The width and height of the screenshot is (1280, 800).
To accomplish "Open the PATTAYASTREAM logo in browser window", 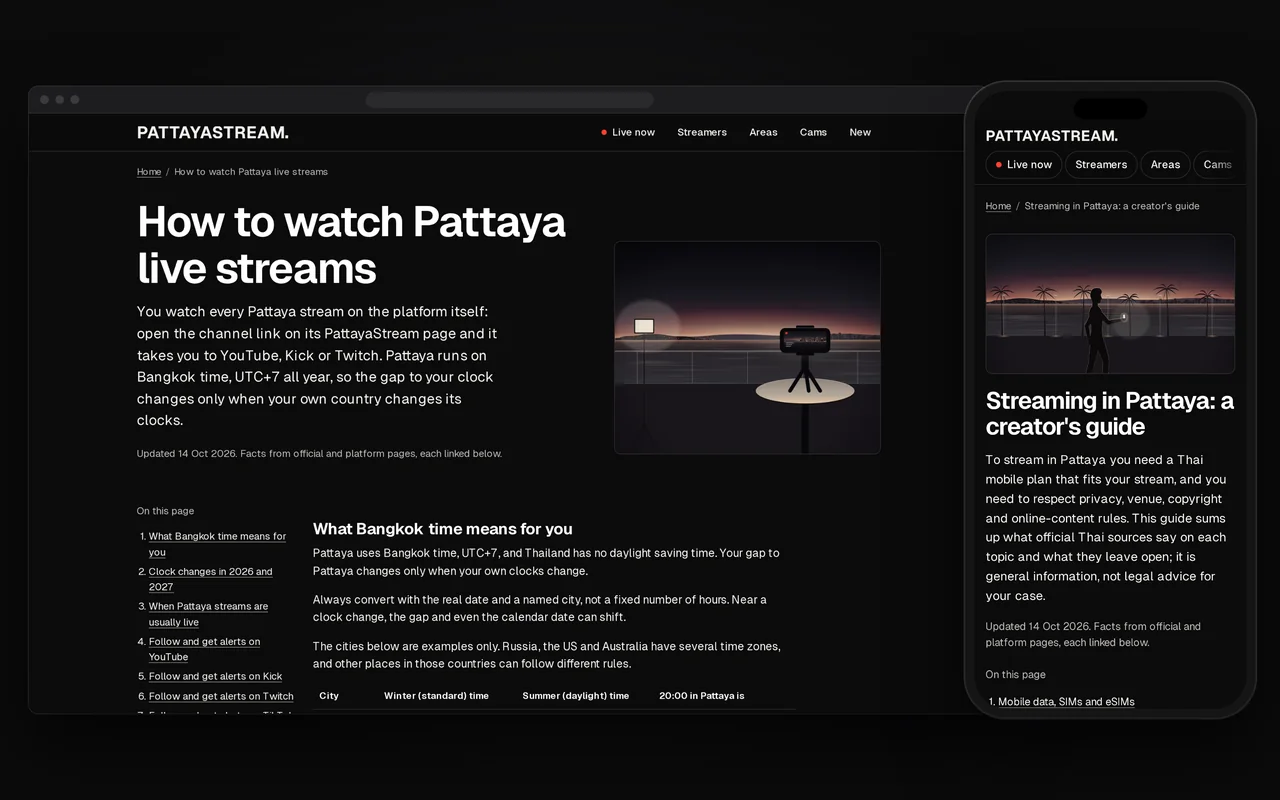I will (x=212, y=132).
